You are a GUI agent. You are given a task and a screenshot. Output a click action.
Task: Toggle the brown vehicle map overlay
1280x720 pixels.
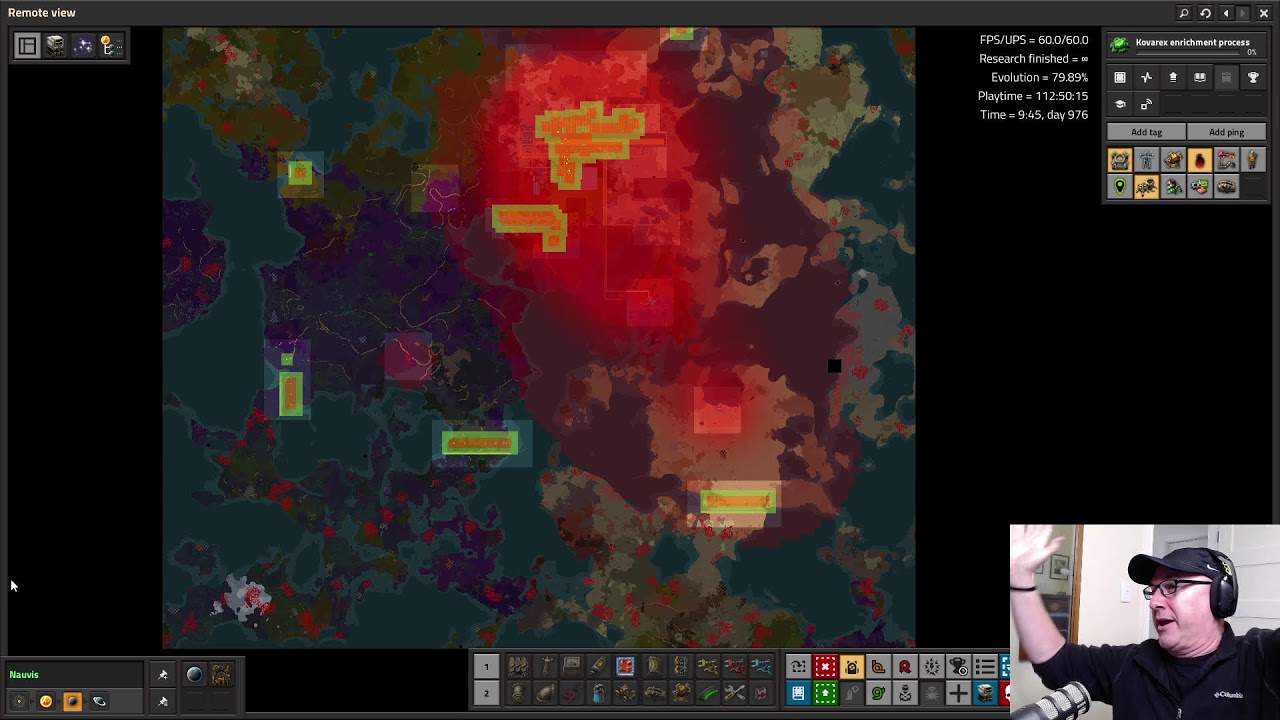coord(1226,187)
